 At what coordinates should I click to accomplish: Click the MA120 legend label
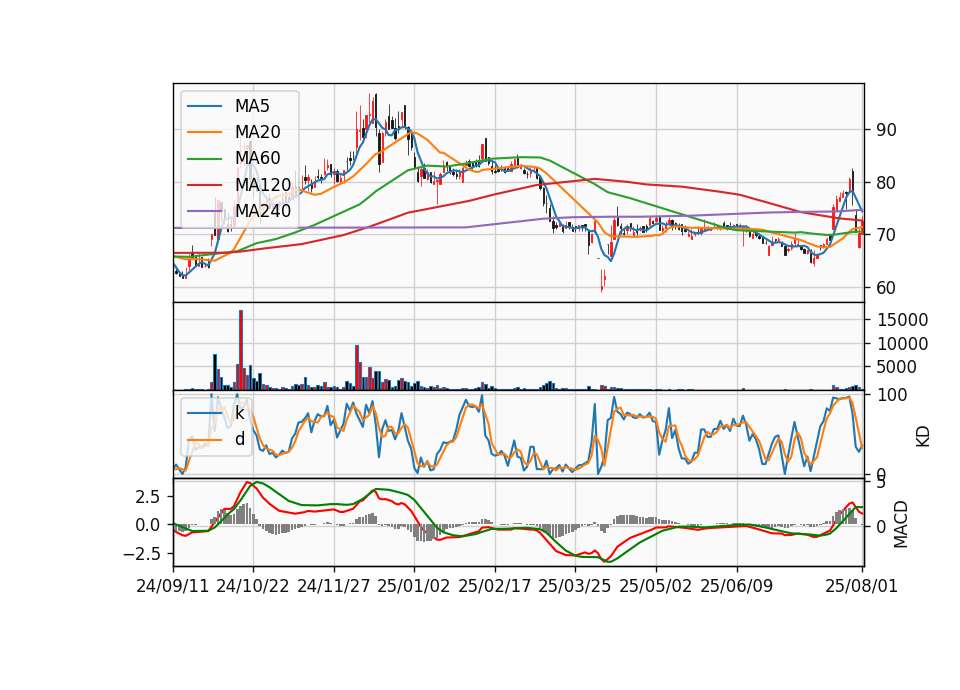click(263, 184)
